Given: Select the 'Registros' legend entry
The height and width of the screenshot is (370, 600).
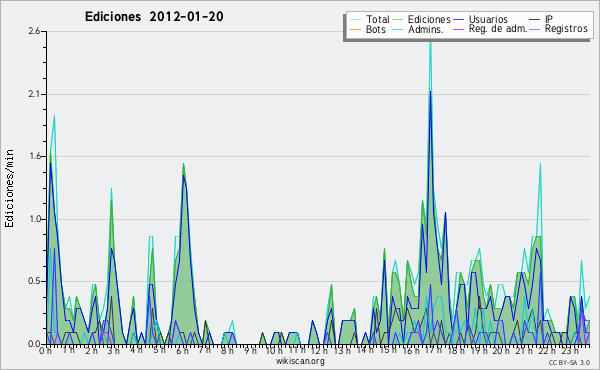Looking at the screenshot, I should click(x=558, y=29).
